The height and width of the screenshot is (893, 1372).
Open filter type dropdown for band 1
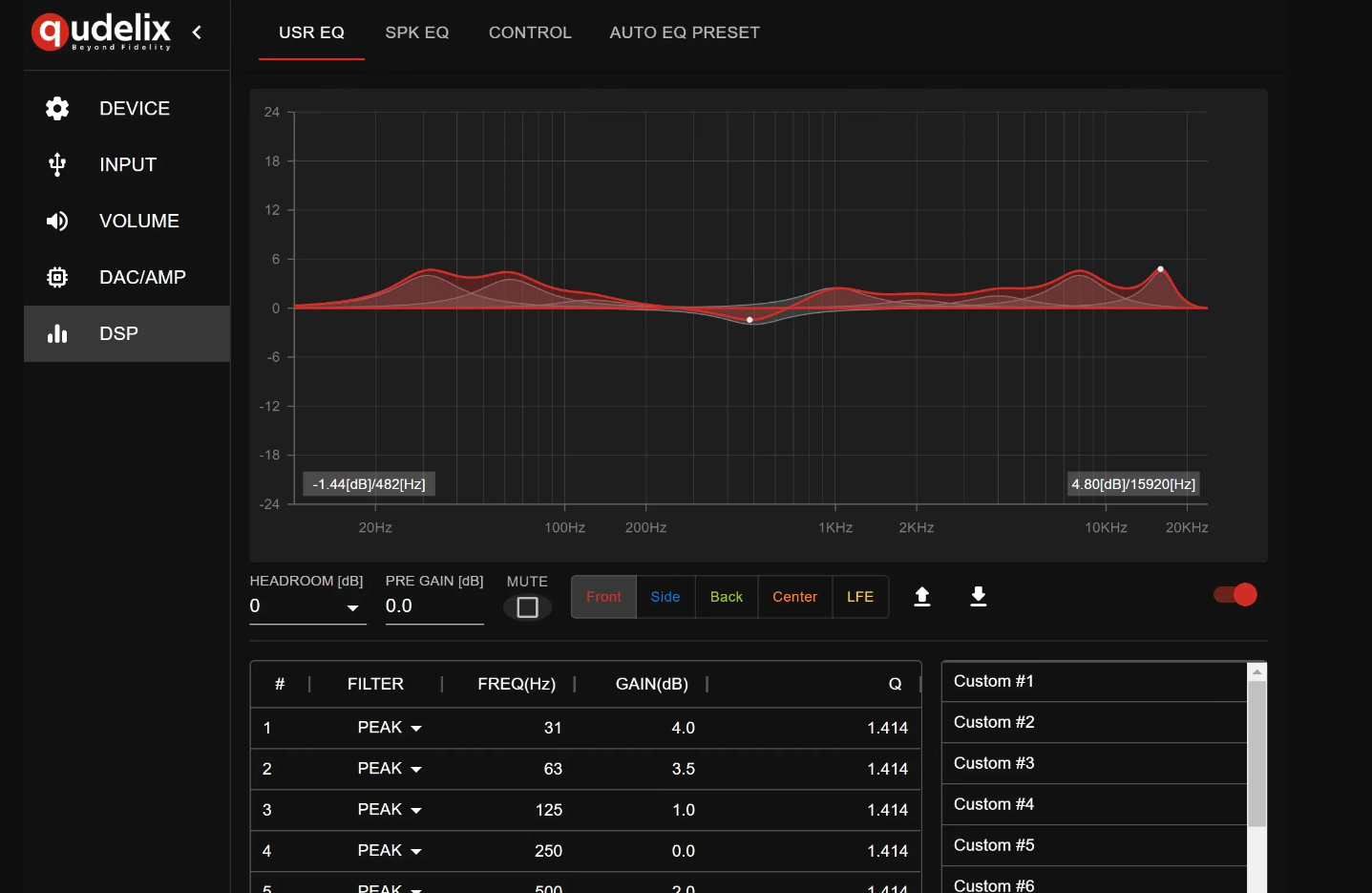point(390,728)
